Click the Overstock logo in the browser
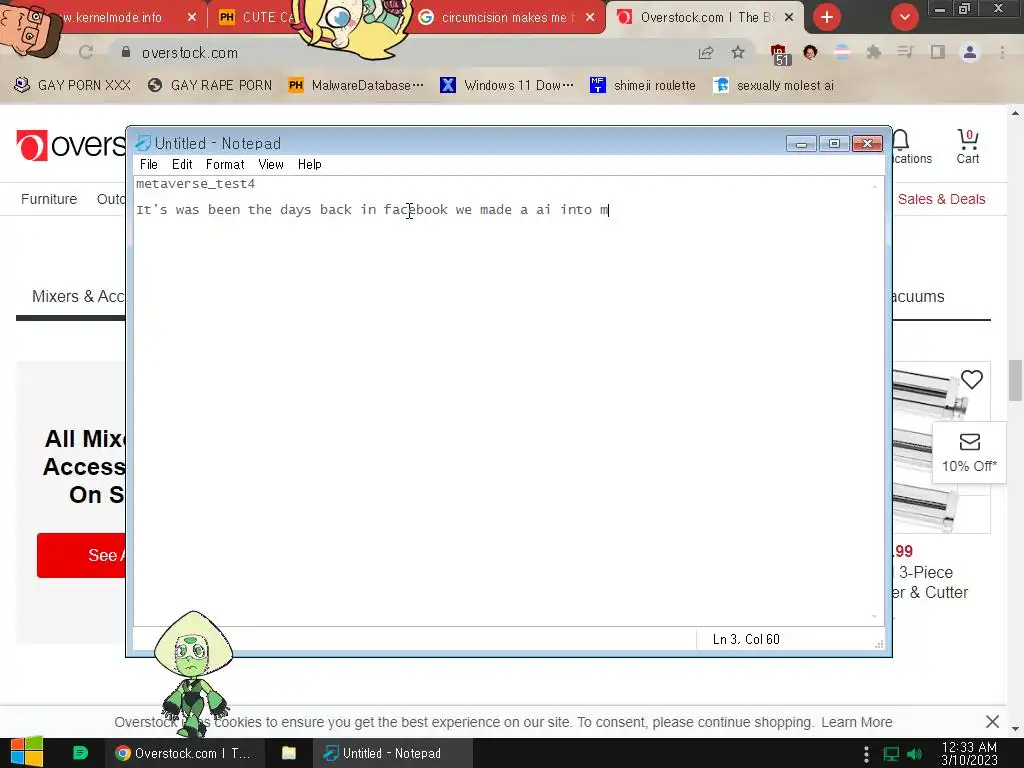The image size is (1024, 768). tap(71, 145)
